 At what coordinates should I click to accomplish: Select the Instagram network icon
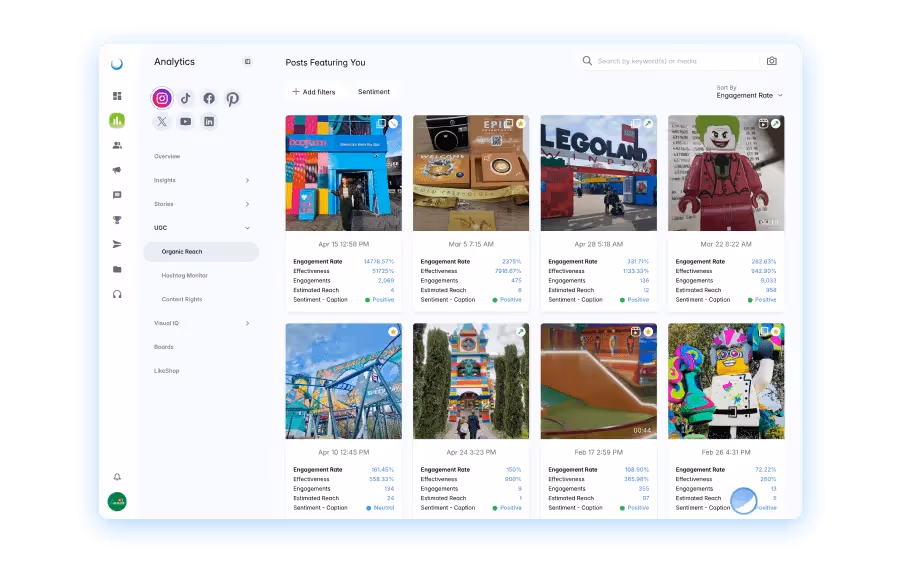coord(162,98)
